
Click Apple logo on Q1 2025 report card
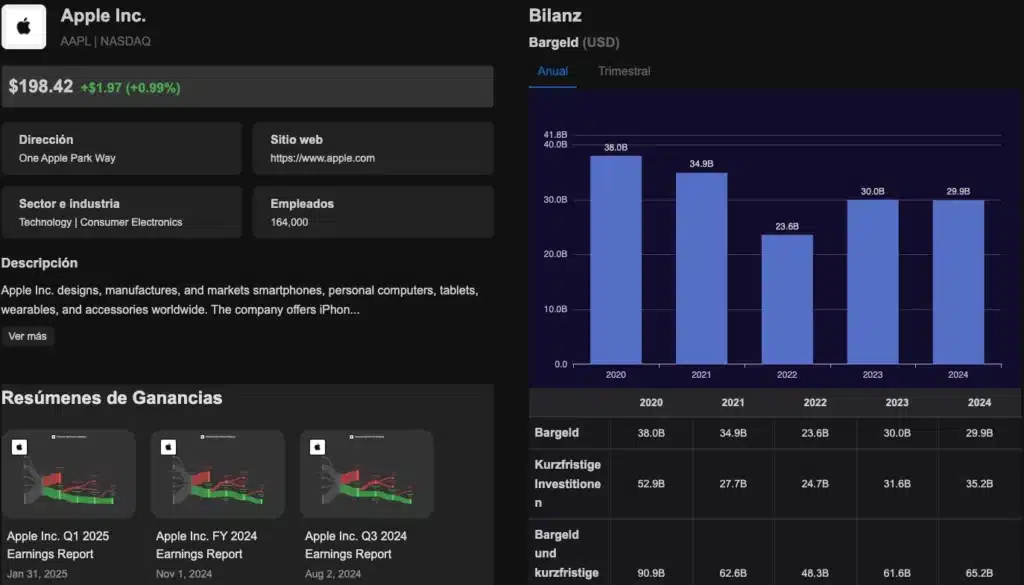click(20, 447)
